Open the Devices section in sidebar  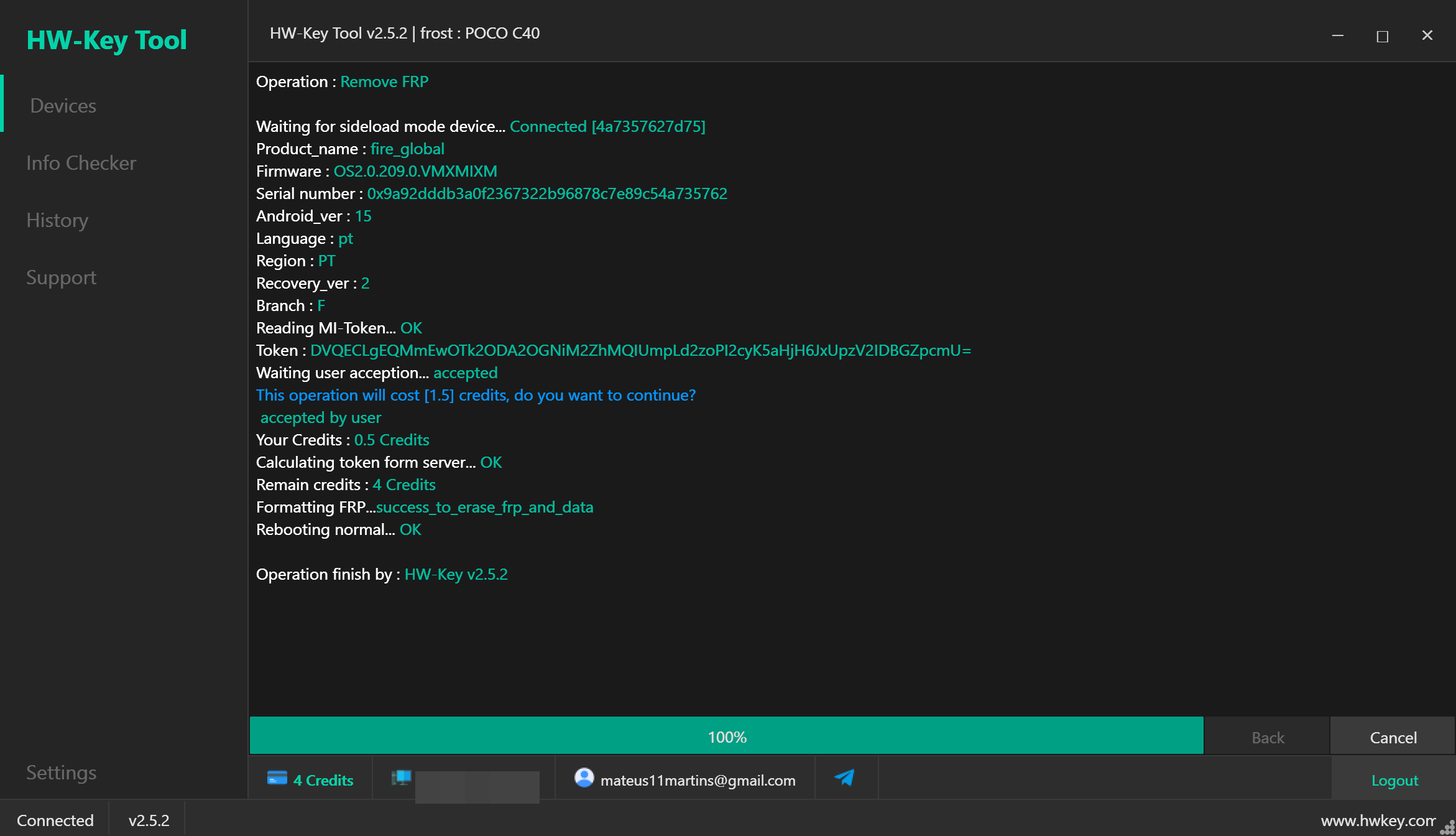(63, 106)
